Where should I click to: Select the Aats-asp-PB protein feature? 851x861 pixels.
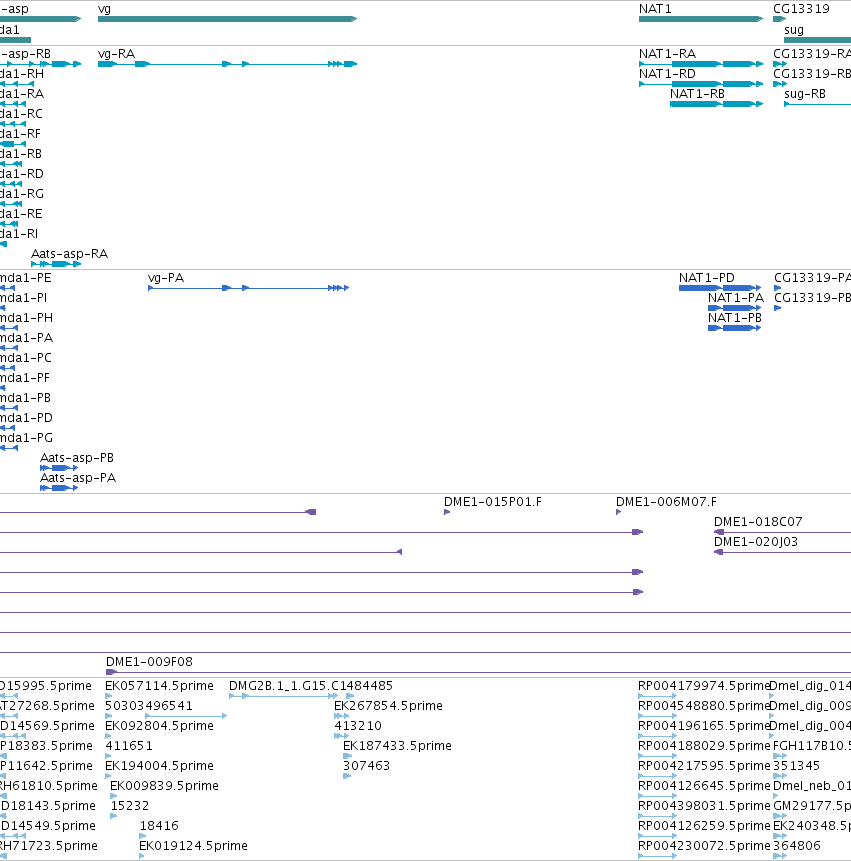(59, 468)
